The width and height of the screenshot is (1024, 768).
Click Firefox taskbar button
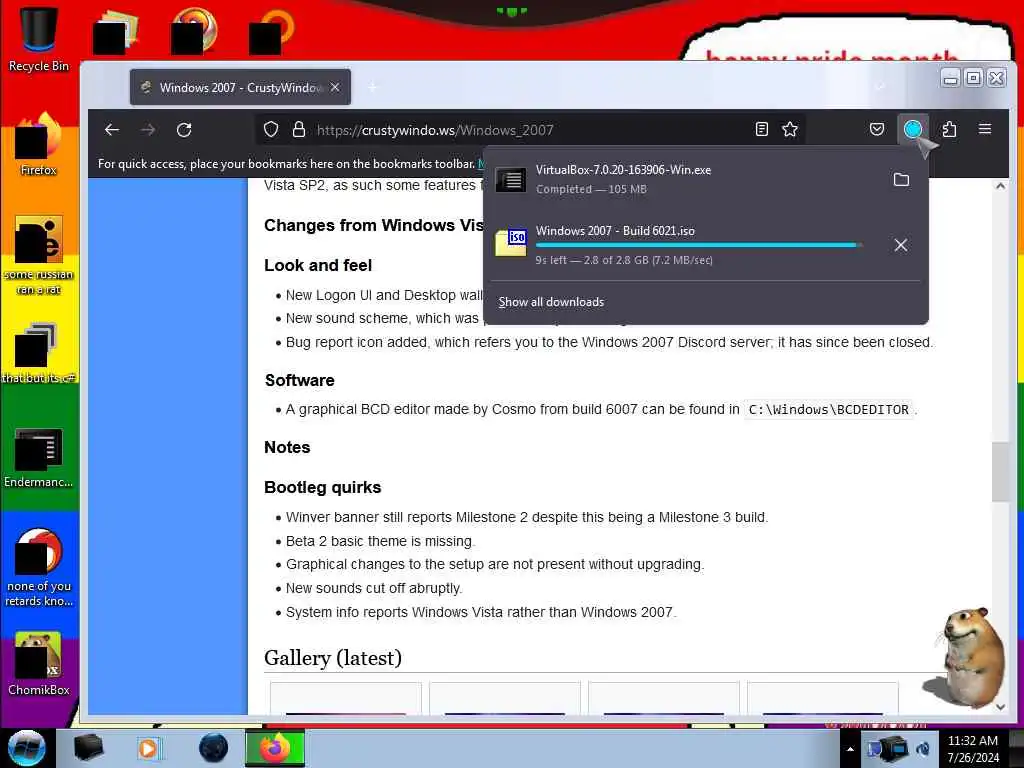pyautogui.click(x=275, y=748)
